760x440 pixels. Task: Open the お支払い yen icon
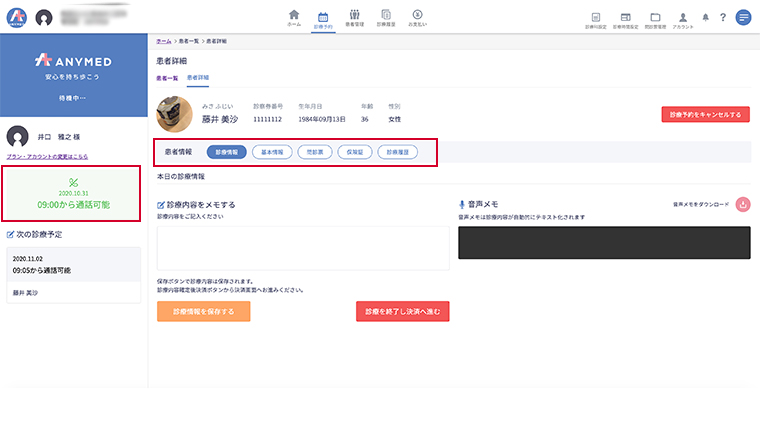tap(416, 17)
